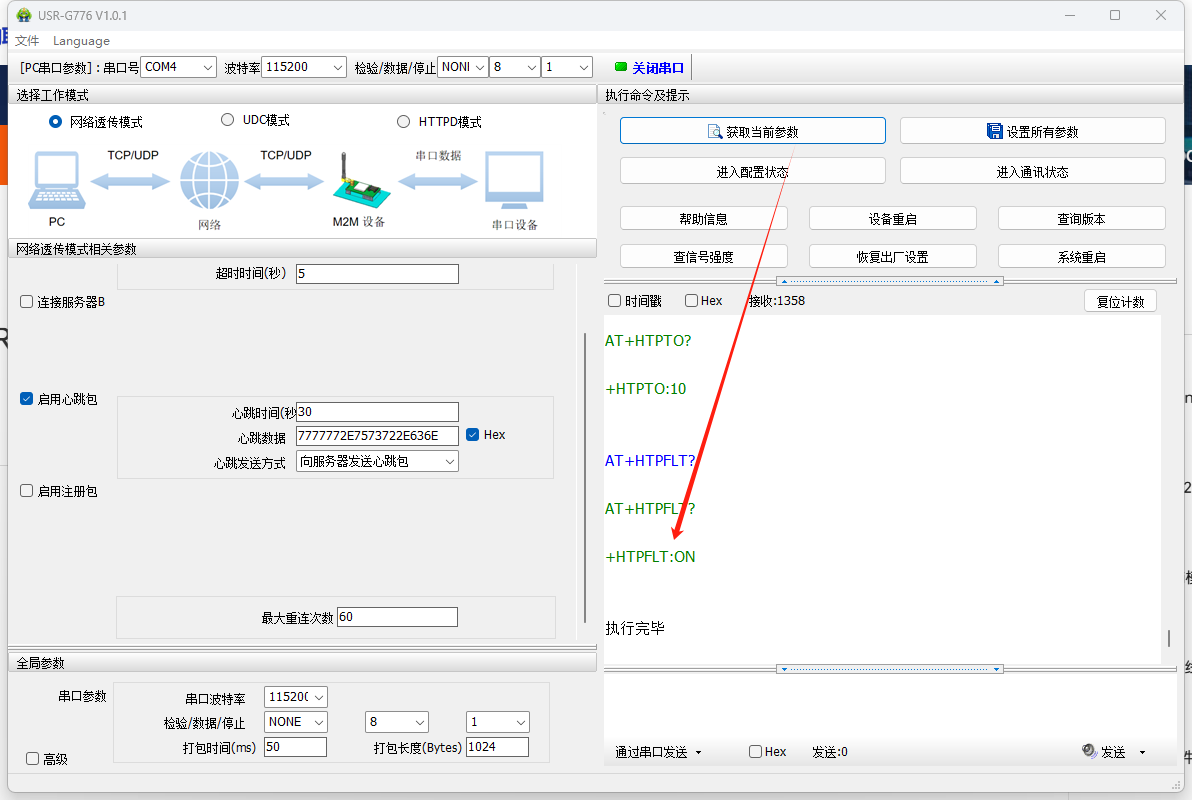
Task: Click the USR-G776 app icon in title bar
Action: (24, 15)
